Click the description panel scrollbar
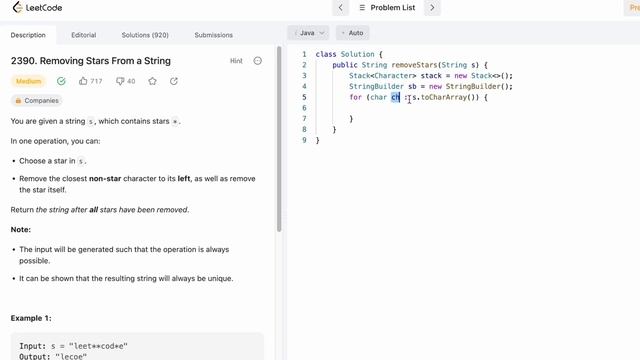The image size is (640, 360). [279, 139]
